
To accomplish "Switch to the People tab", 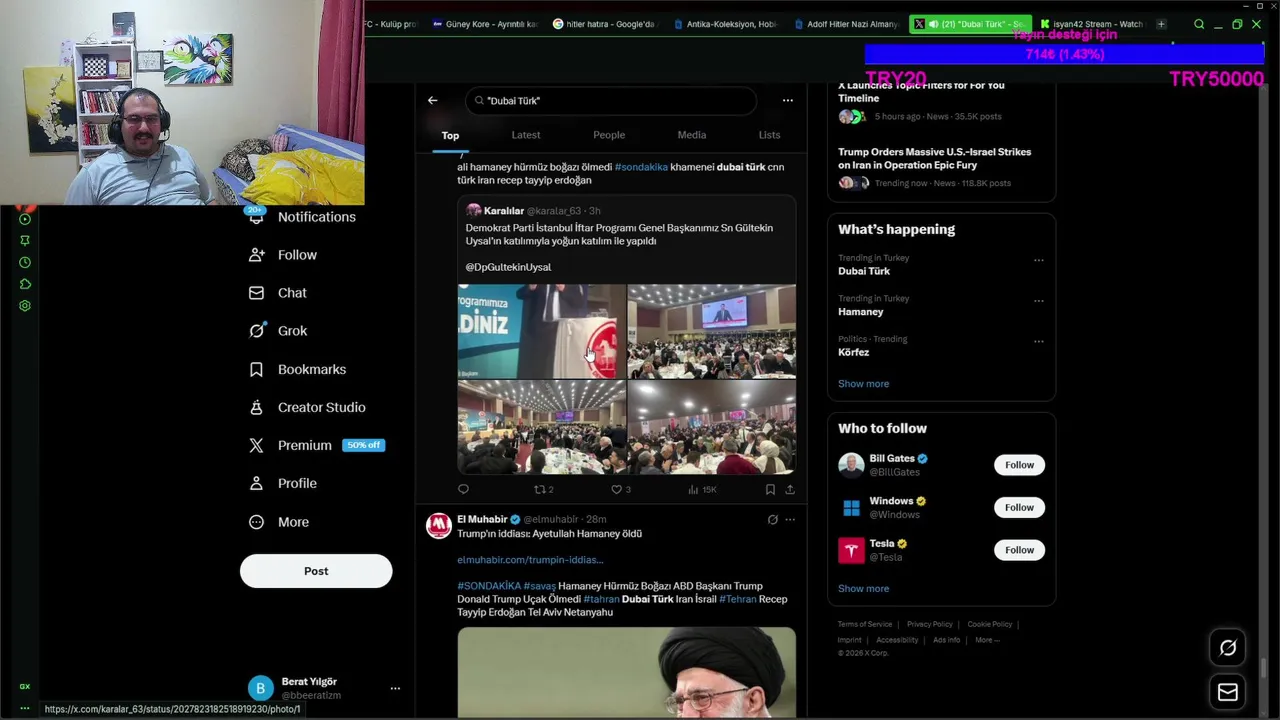I will (x=609, y=135).
